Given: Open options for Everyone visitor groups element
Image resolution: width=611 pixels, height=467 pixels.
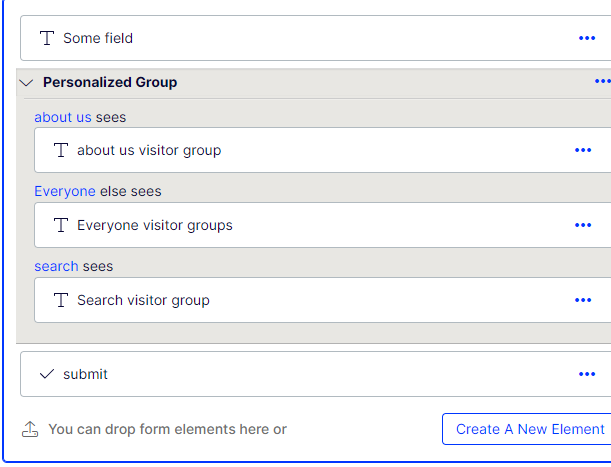Looking at the screenshot, I should pyautogui.click(x=583, y=225).
